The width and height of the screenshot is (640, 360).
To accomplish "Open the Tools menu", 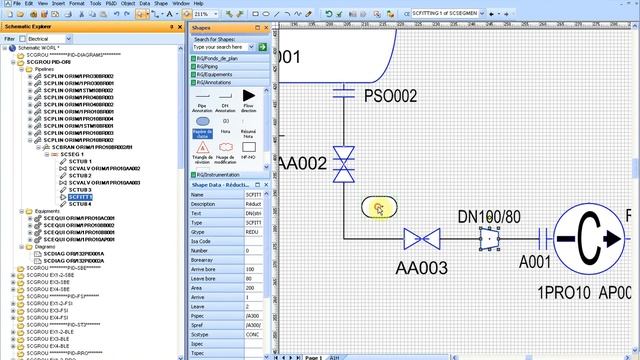I will (x=96, y=3).
